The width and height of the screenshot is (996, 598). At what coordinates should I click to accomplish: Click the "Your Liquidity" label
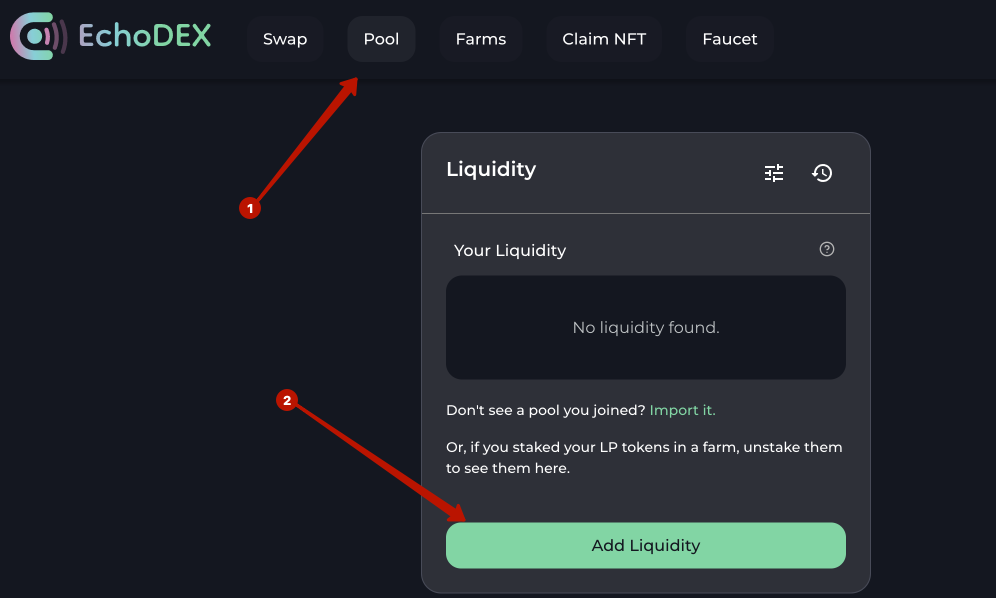click(x=510, y=250)
